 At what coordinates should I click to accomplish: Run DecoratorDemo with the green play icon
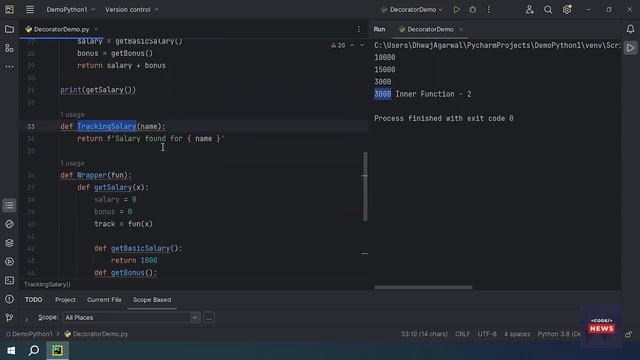click(x=456, y=9)
